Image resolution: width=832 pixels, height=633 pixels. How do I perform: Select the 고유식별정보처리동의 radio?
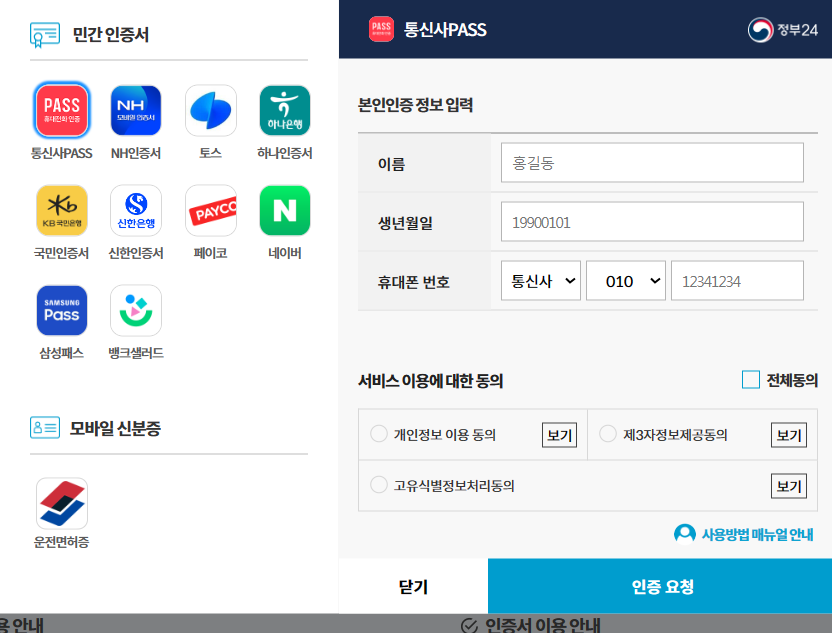[x=379, y=484]
